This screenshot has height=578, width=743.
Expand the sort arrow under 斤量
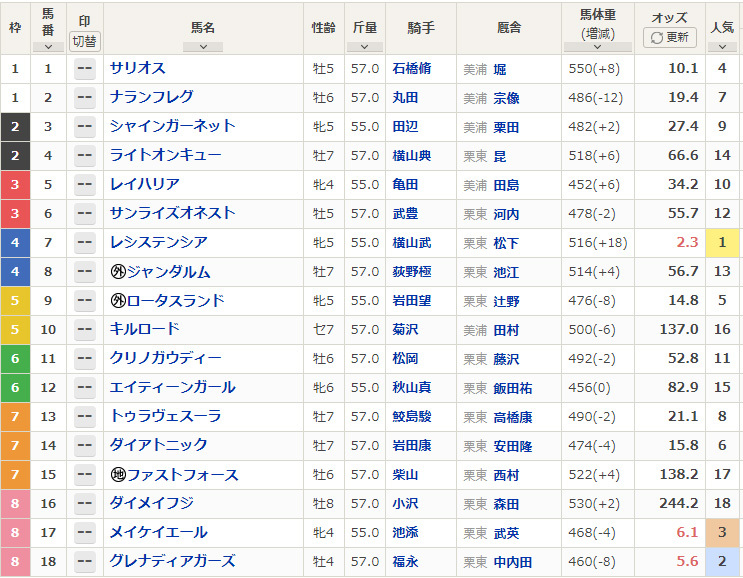[364, 46]
